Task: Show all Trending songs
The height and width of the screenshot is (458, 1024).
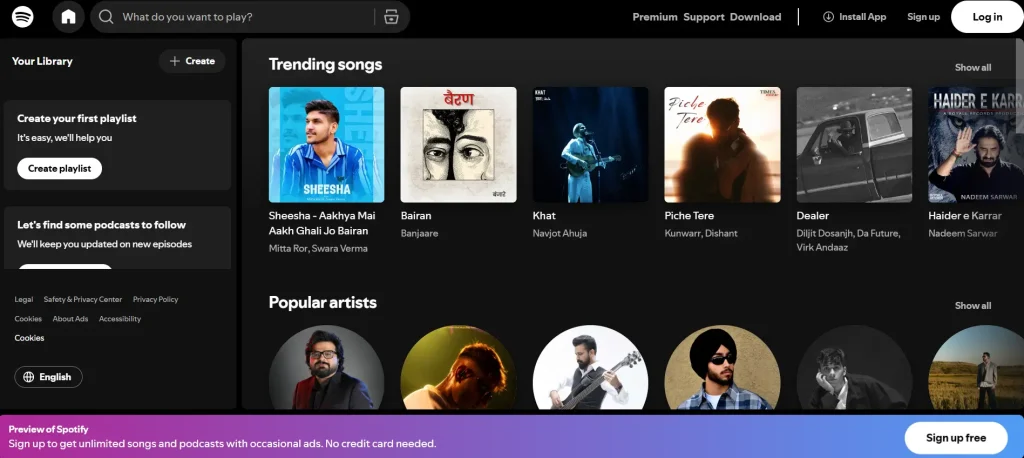Action: point(973,68)
